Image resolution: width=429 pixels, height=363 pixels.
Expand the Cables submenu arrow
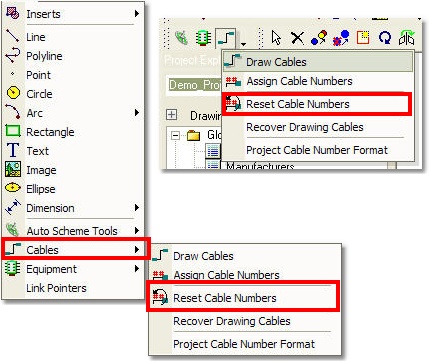coord(137,249)
